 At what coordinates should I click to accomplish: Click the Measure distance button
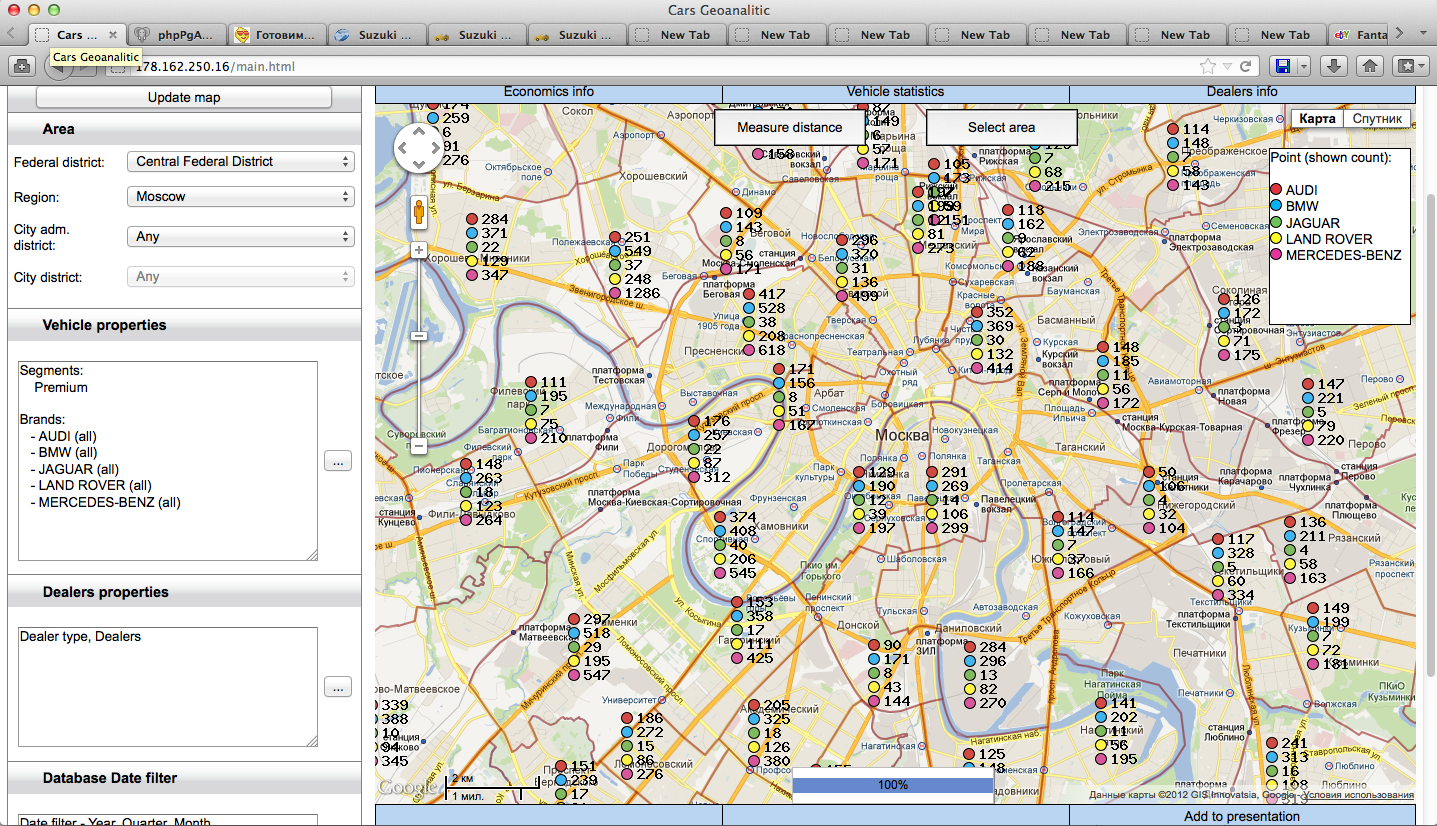click(789, 128)
